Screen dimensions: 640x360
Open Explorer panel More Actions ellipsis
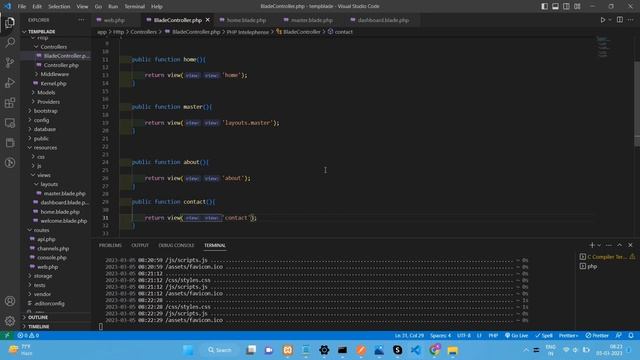[x=82, y=20]
